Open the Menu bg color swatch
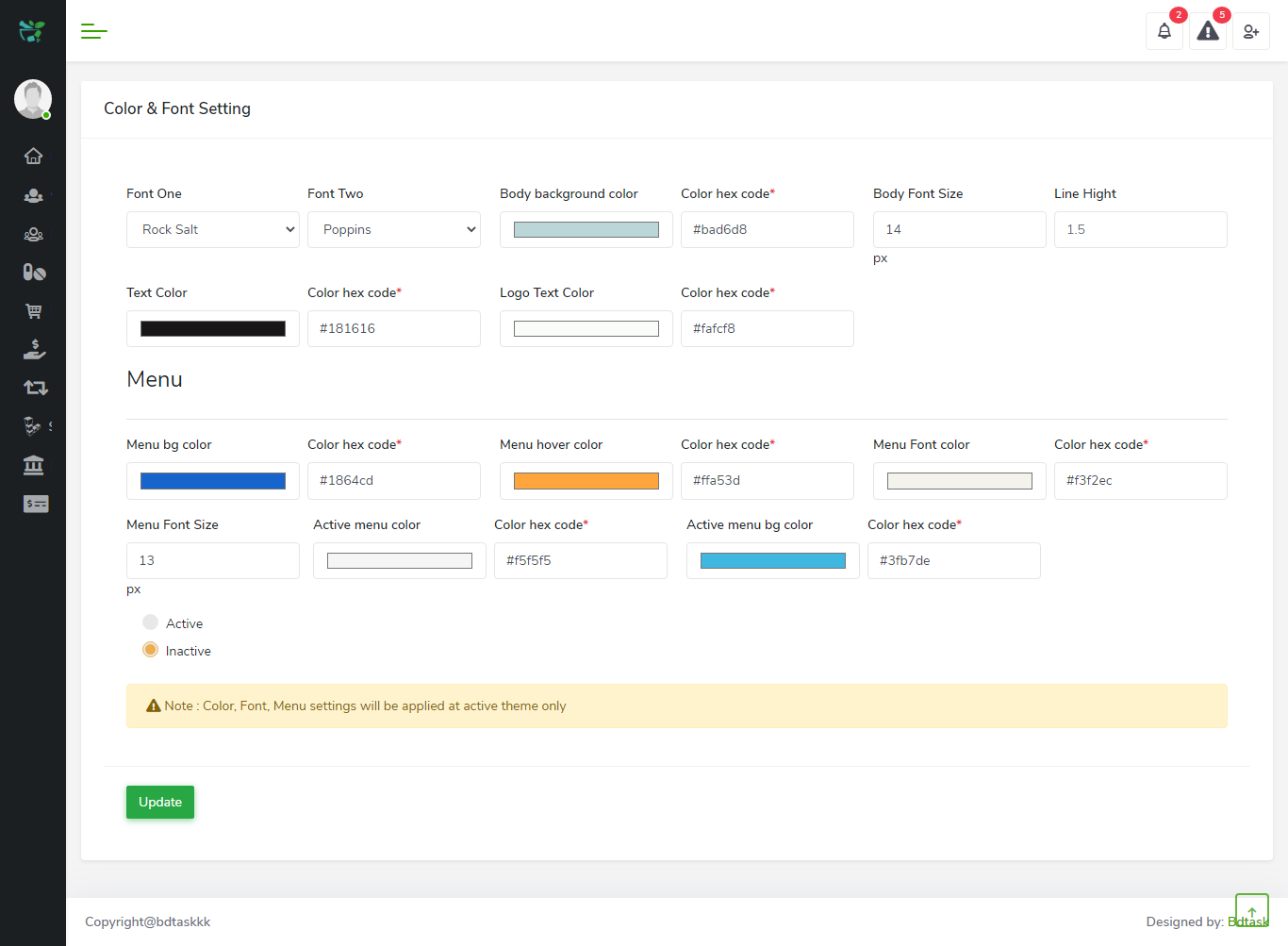1288x946 pixels. [213, 481]
